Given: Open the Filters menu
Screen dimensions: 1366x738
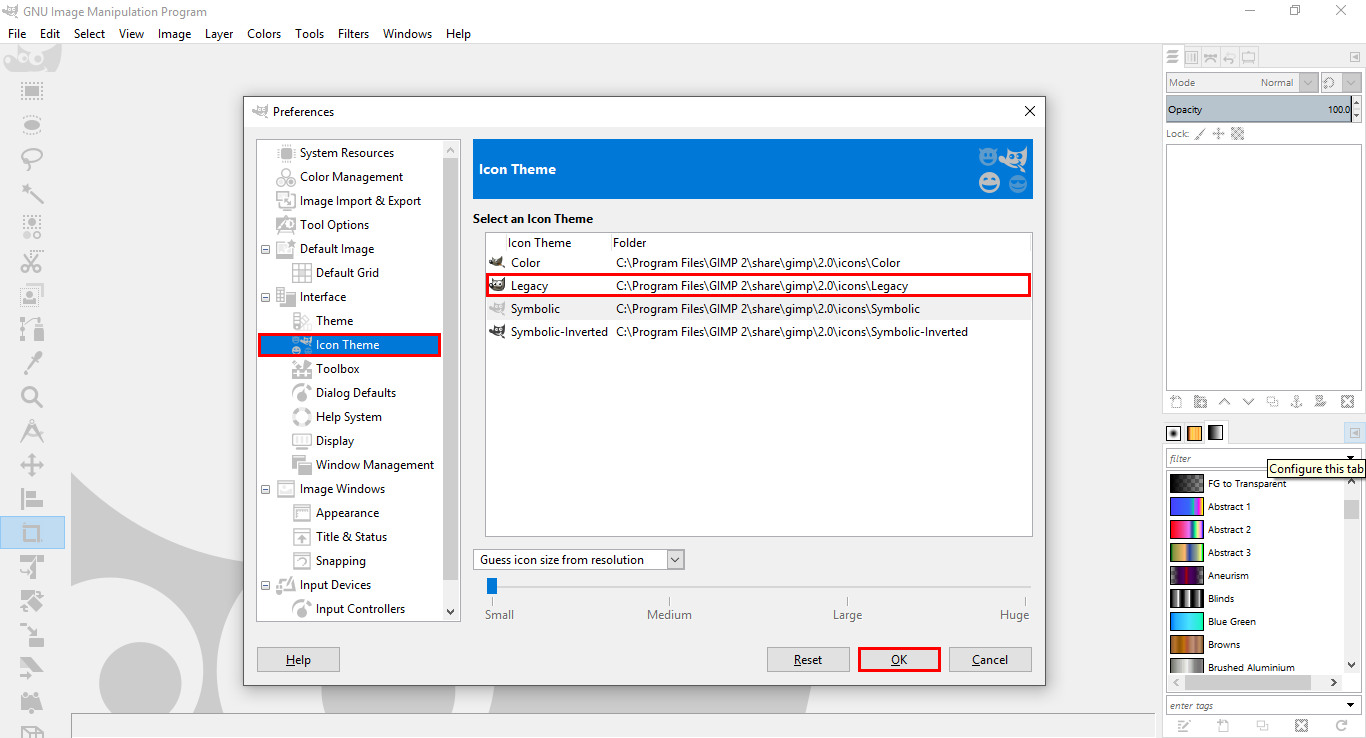Looking at the screenshot, I should [x=353, y=33].
